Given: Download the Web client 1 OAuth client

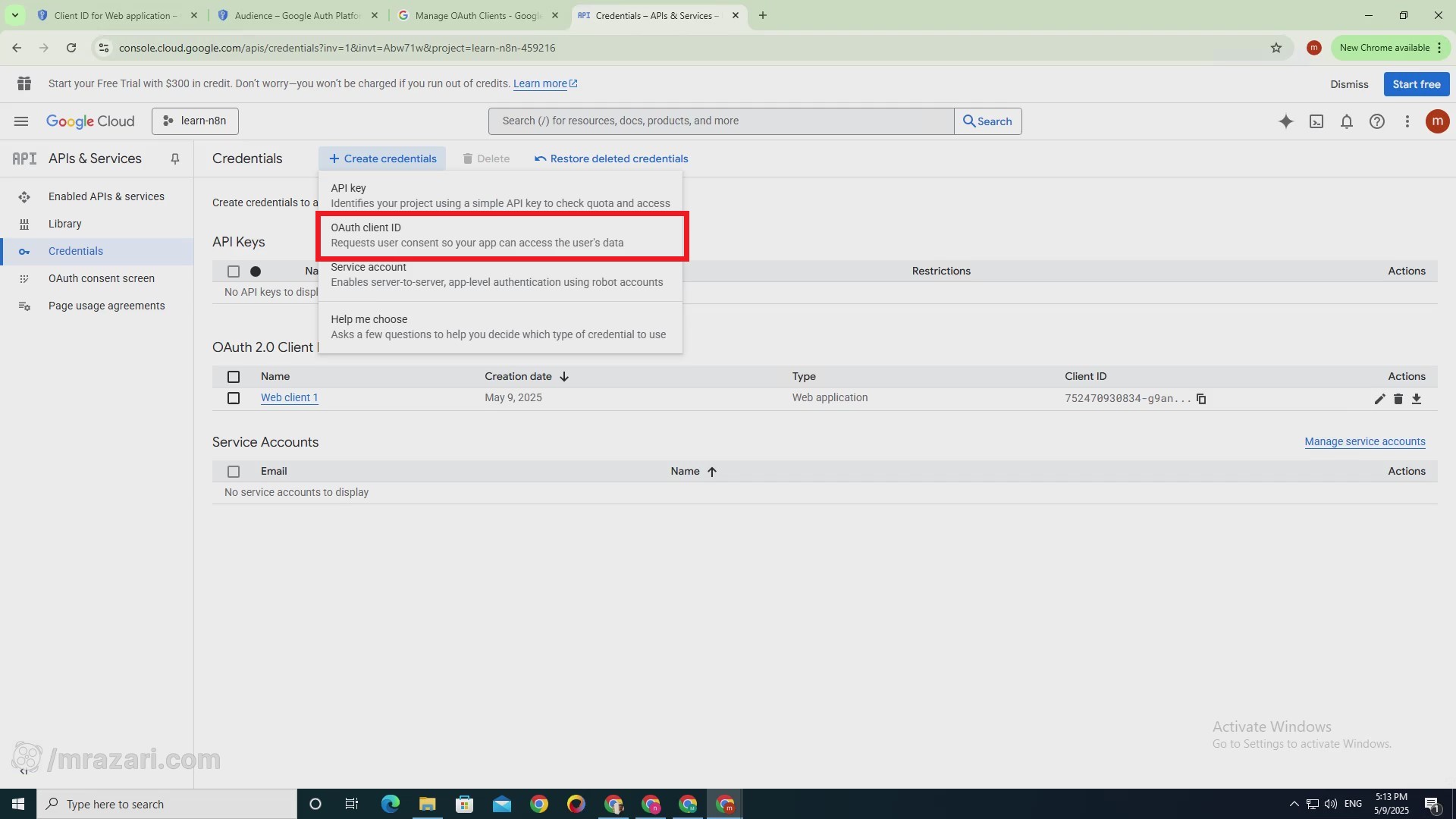Looking at the screenshot, I should 1417,399.
